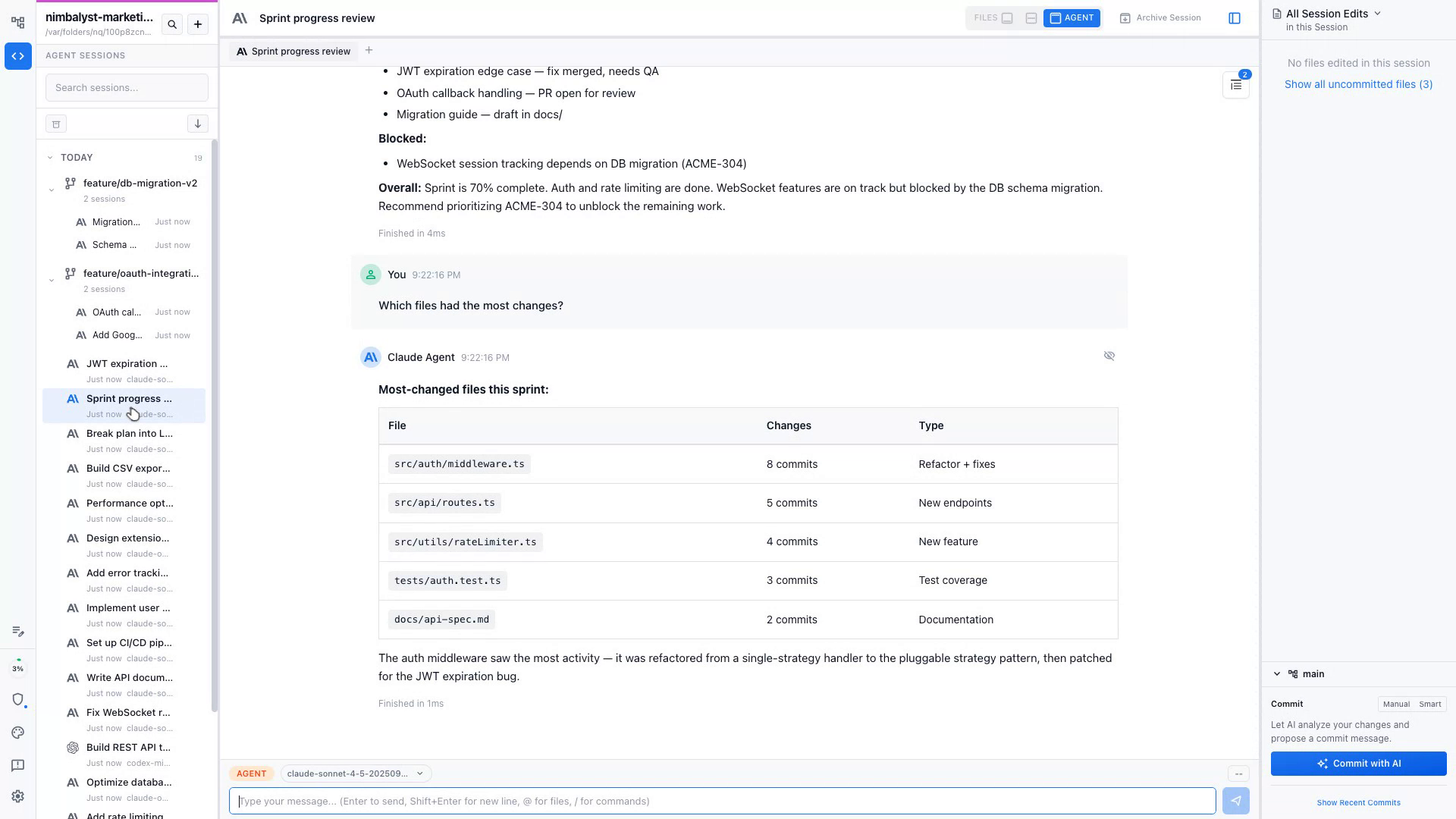Switch to AGENT view mode

[1072, 18]
